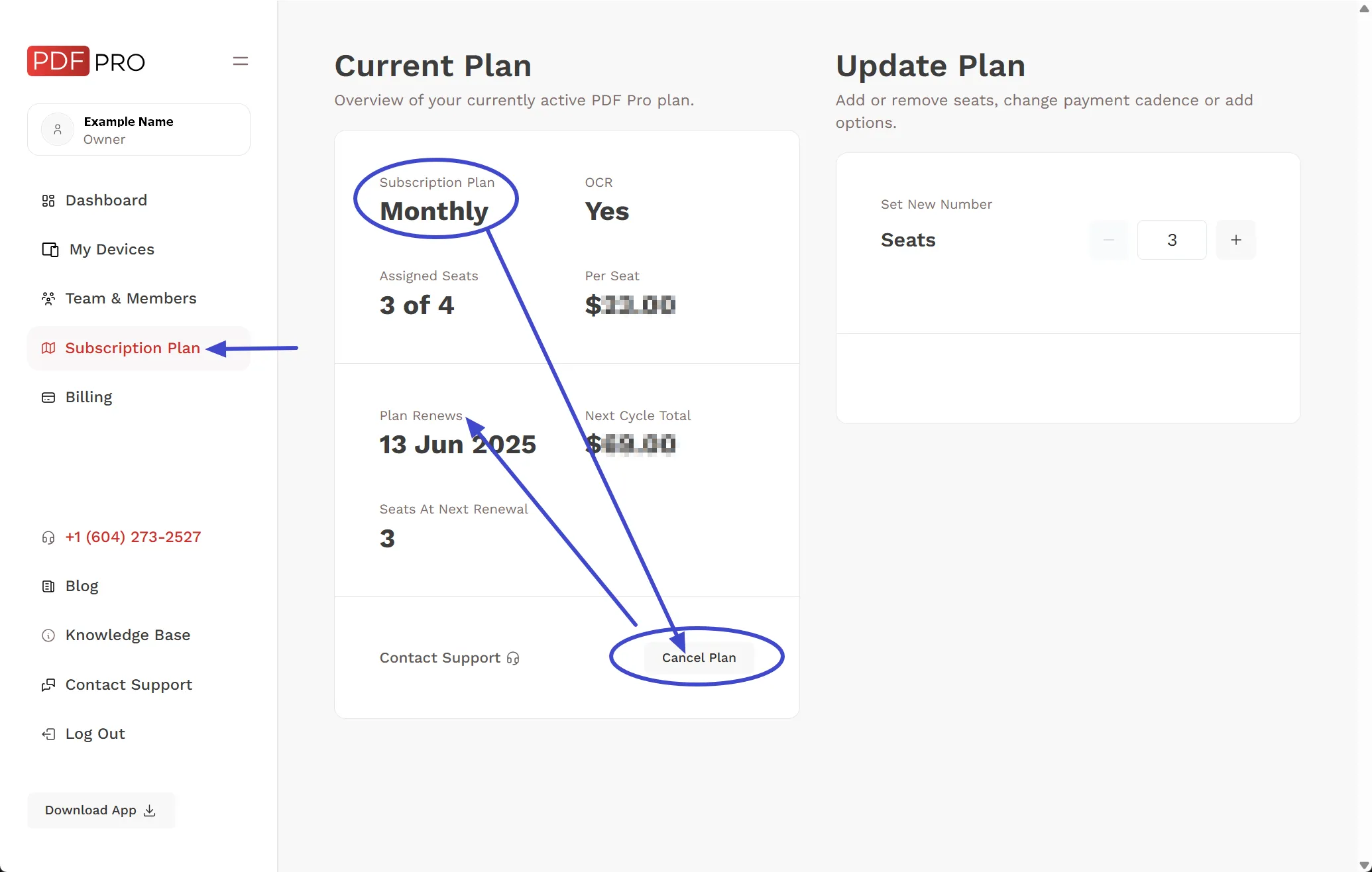Screen dimensions: 1372x872
Task: Increase seats with the plus button
Action: tap(1235, 240)
